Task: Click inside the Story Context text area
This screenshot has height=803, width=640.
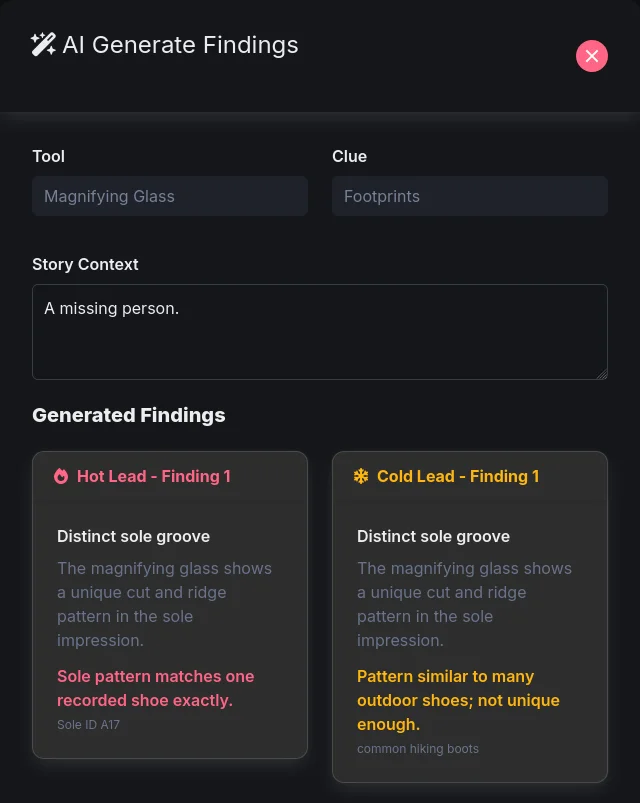Action: coord(320,332)
